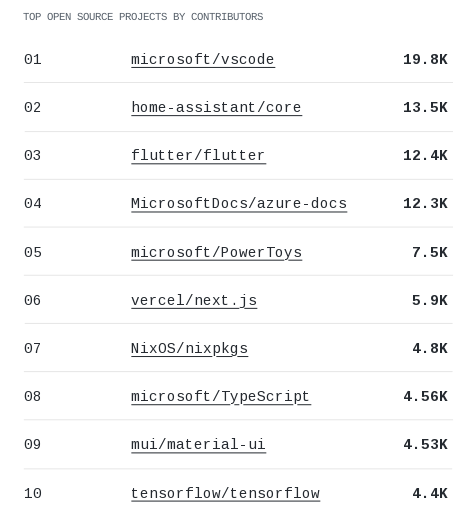Image resolution: width=469 pixels, height=523 pixels.
Task: Open MicrosoftDocs/azure-docs link
Action: point(239,204)
